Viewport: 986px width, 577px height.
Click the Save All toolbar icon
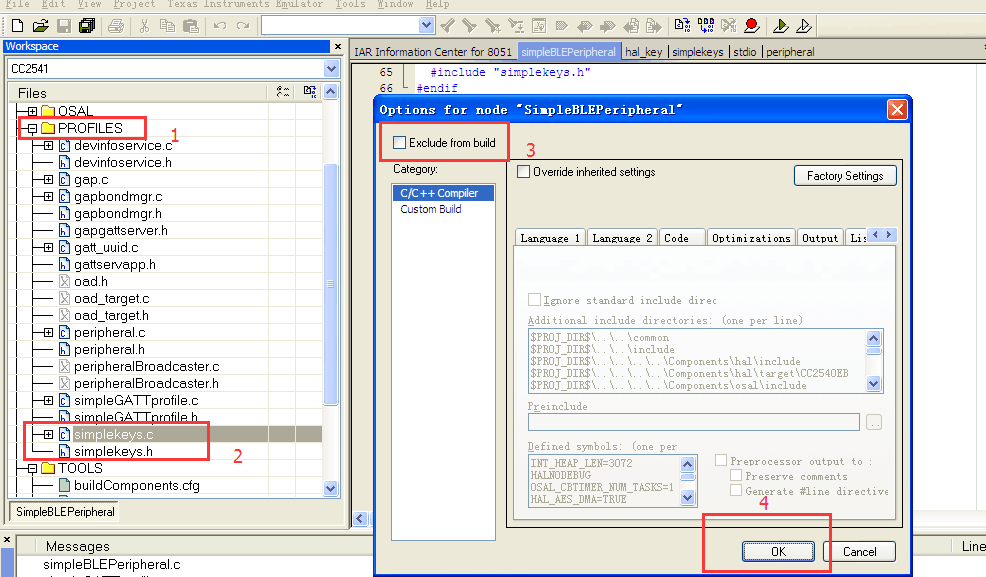pyautogui.click(x=87, y=26)
